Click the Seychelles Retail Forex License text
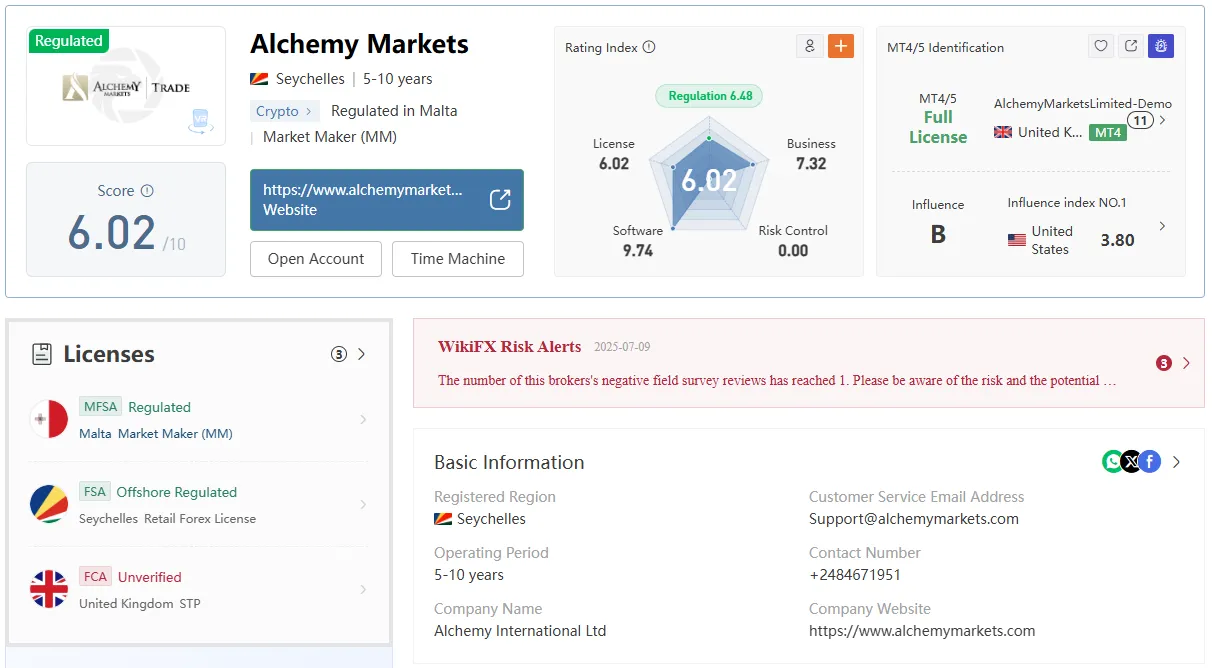The width and height of the screenshot is (1212, 668). tap(167, 519)
